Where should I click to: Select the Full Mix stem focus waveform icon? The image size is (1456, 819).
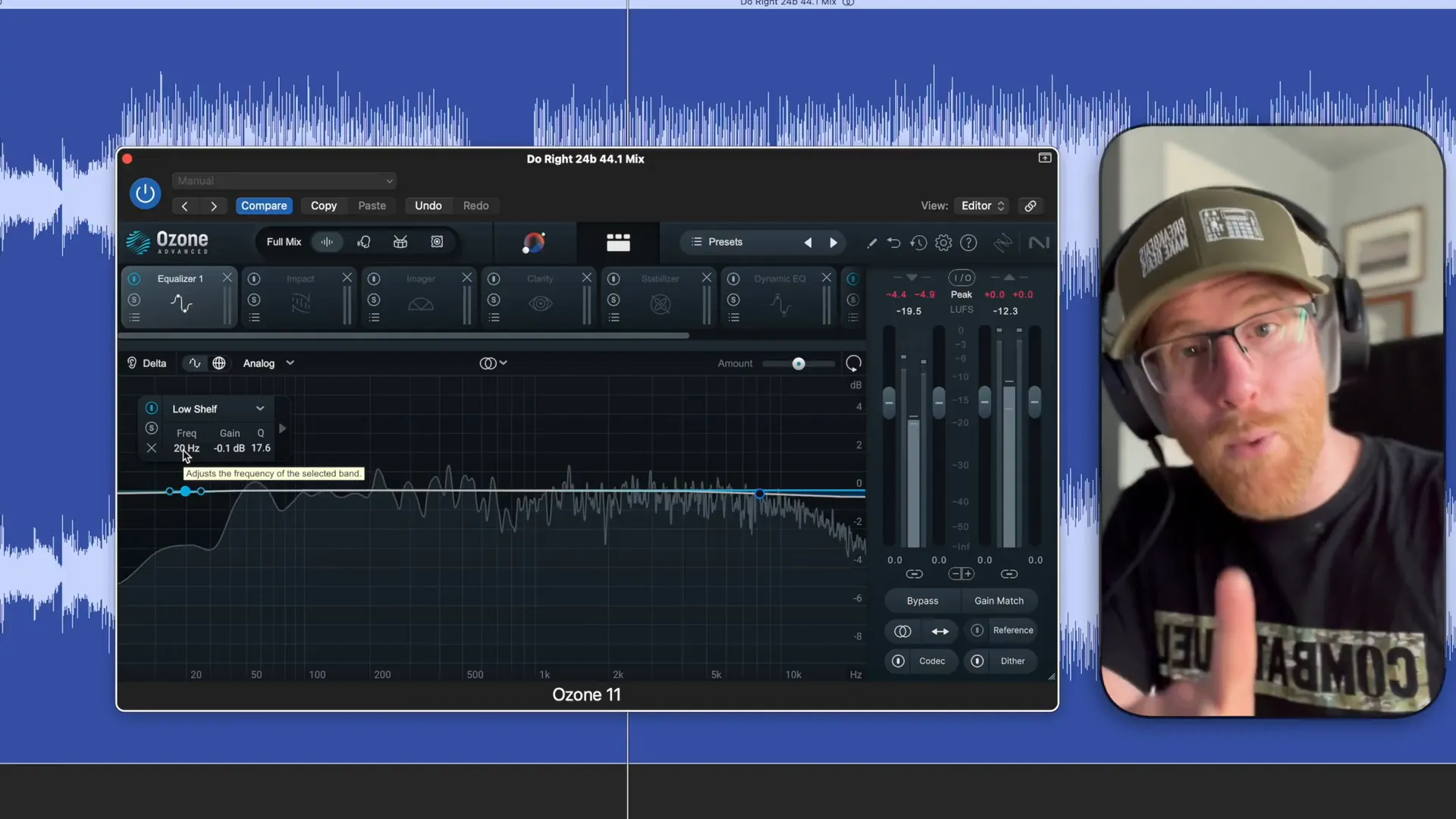[327, 242]
